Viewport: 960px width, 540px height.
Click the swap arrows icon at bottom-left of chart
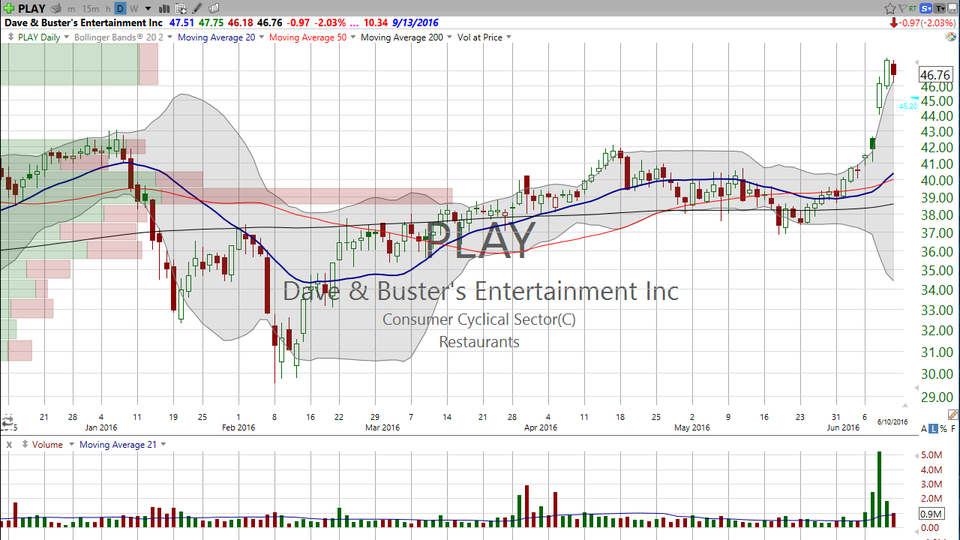7,421
